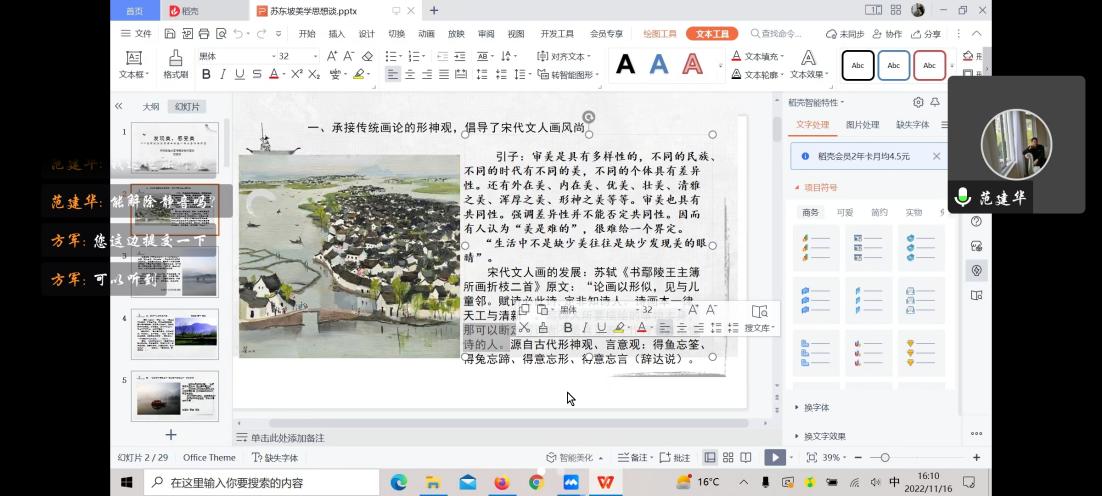The height and width of the screenshot is (496, 1102).
Task: Switch to reading view icon
Action: [x=746, y=457]
